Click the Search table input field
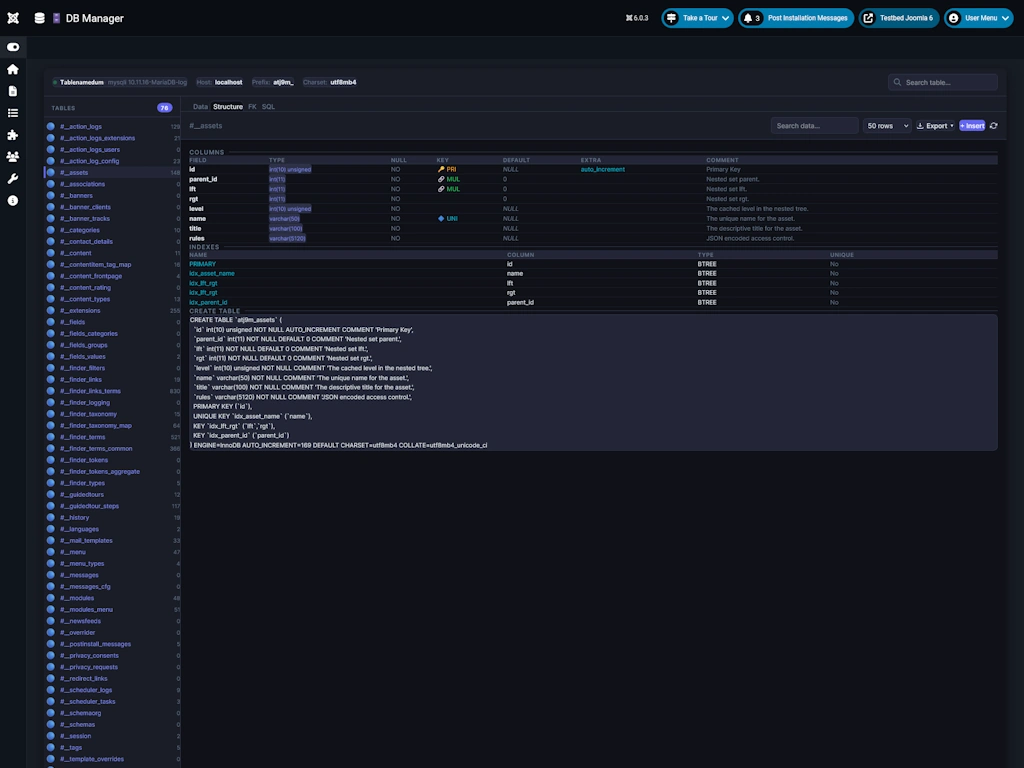Viewport: 1024px width, 768px height. click(942, 82)
